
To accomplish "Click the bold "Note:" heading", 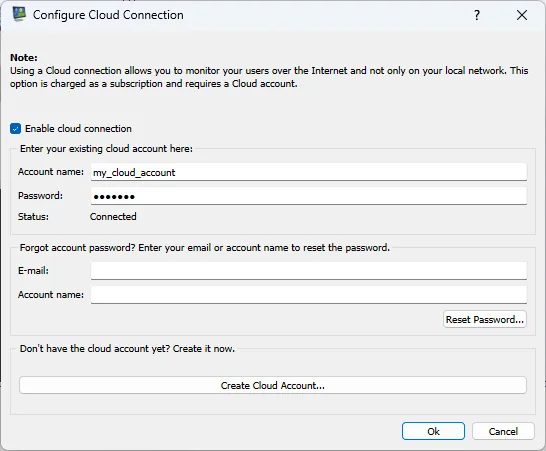I will tap(24, 57).
